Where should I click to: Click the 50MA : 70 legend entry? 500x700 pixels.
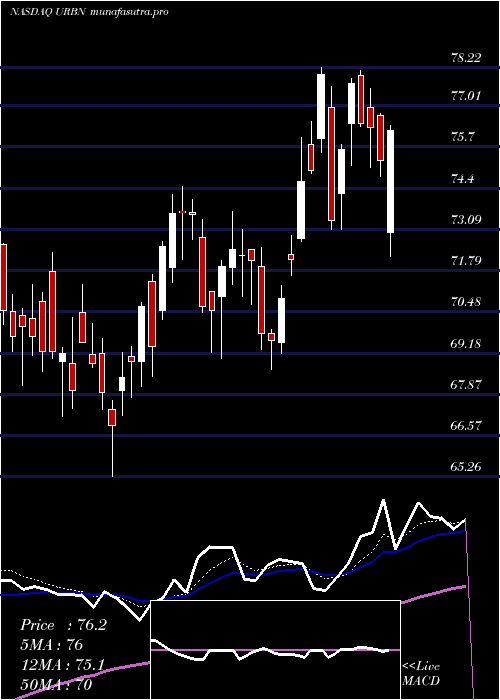point(56,684)
